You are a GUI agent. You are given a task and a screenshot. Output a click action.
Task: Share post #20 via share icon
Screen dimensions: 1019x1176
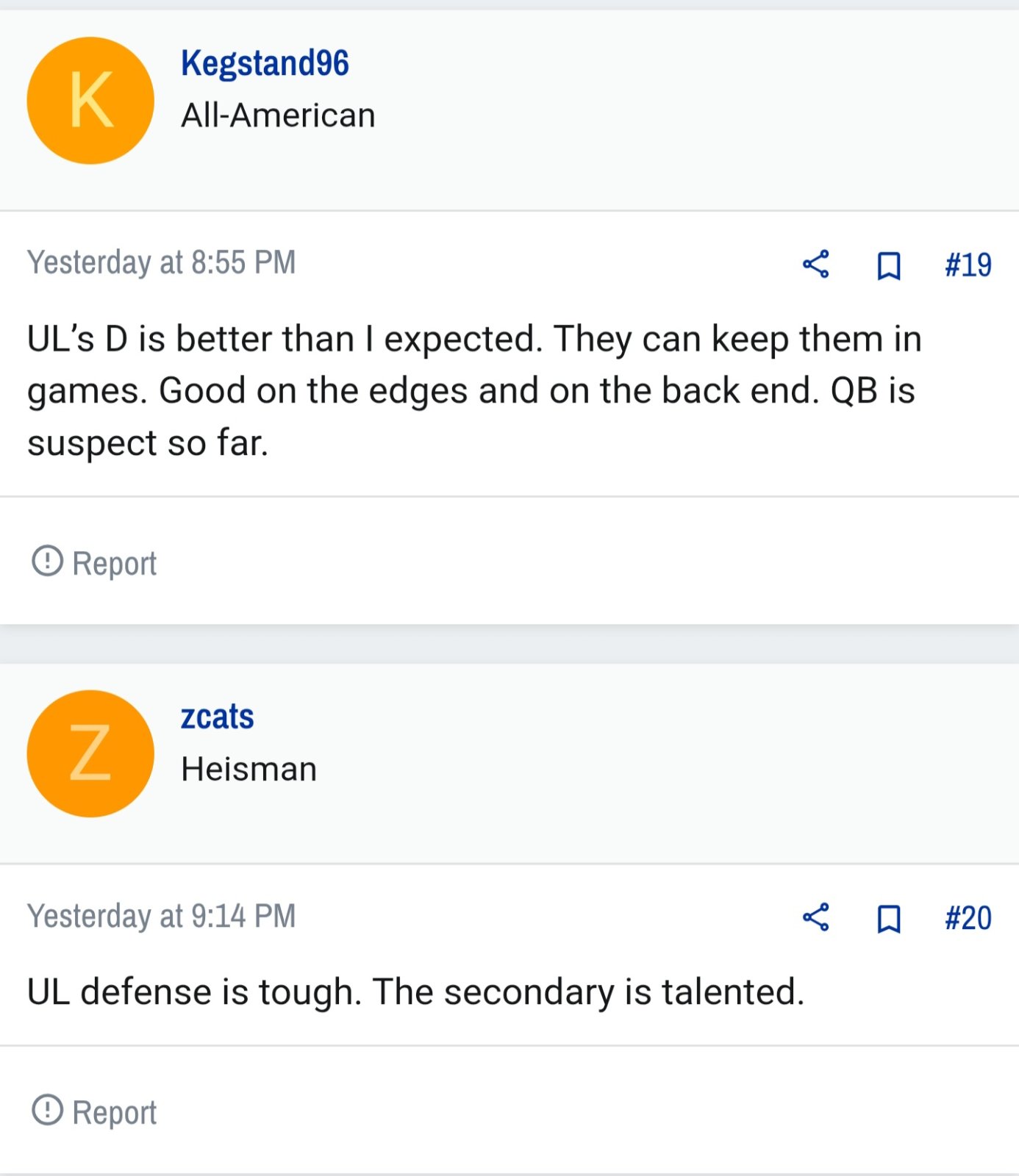815,917
